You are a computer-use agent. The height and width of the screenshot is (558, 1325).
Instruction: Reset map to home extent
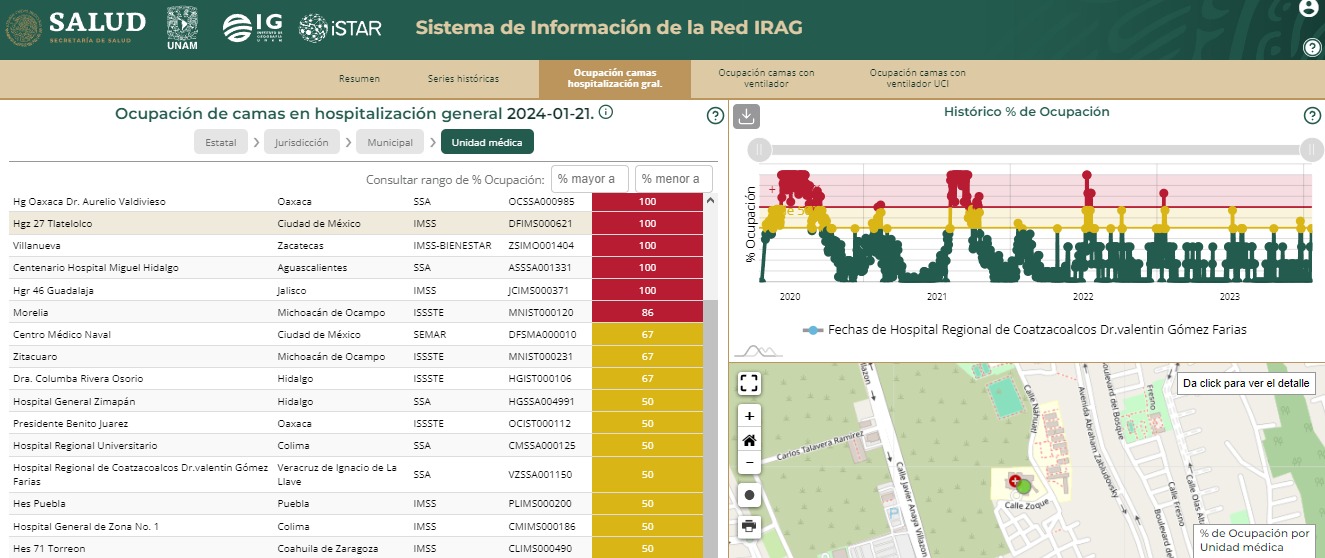click(749, 439)
